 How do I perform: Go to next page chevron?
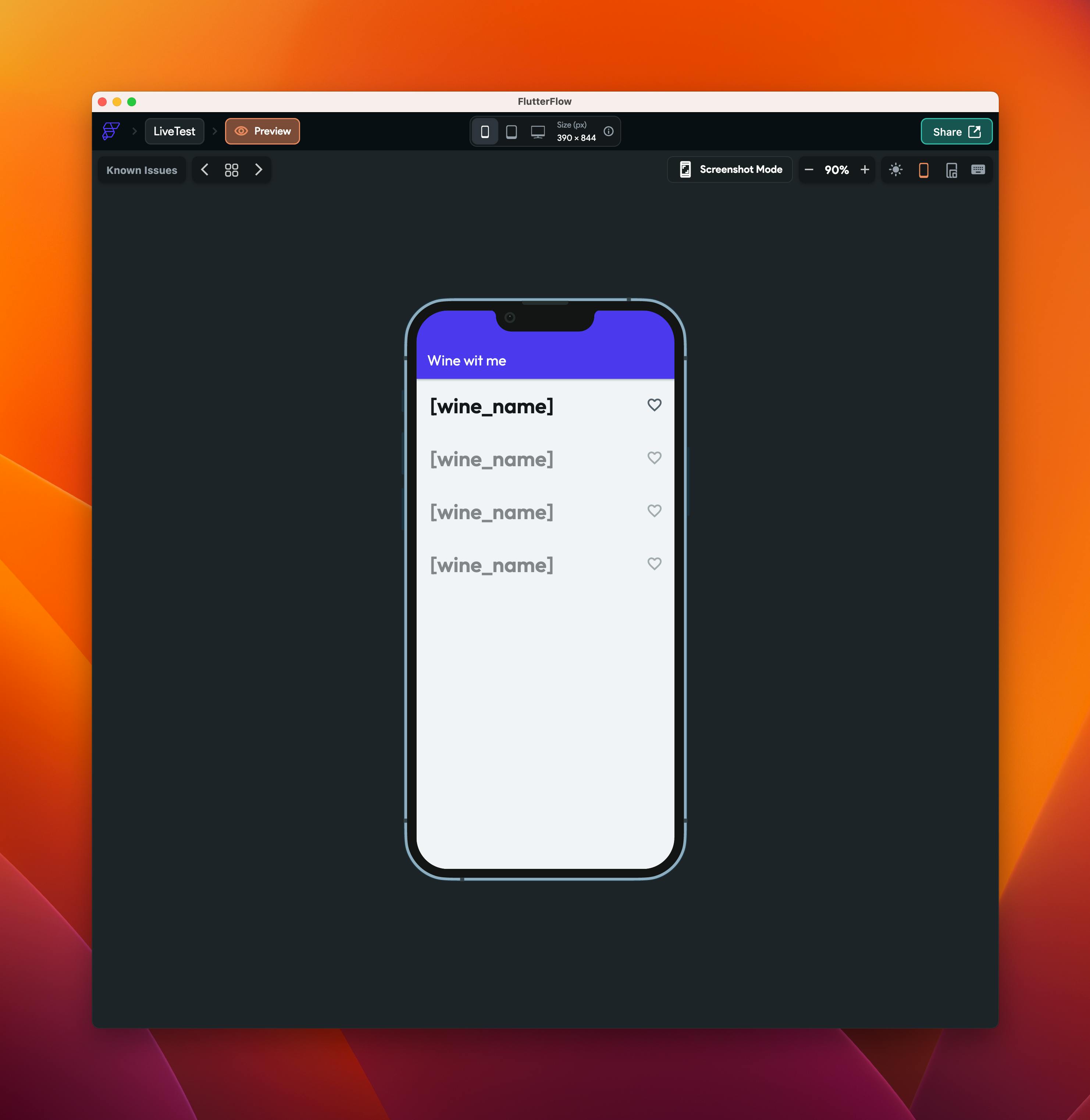pos(258,170)
